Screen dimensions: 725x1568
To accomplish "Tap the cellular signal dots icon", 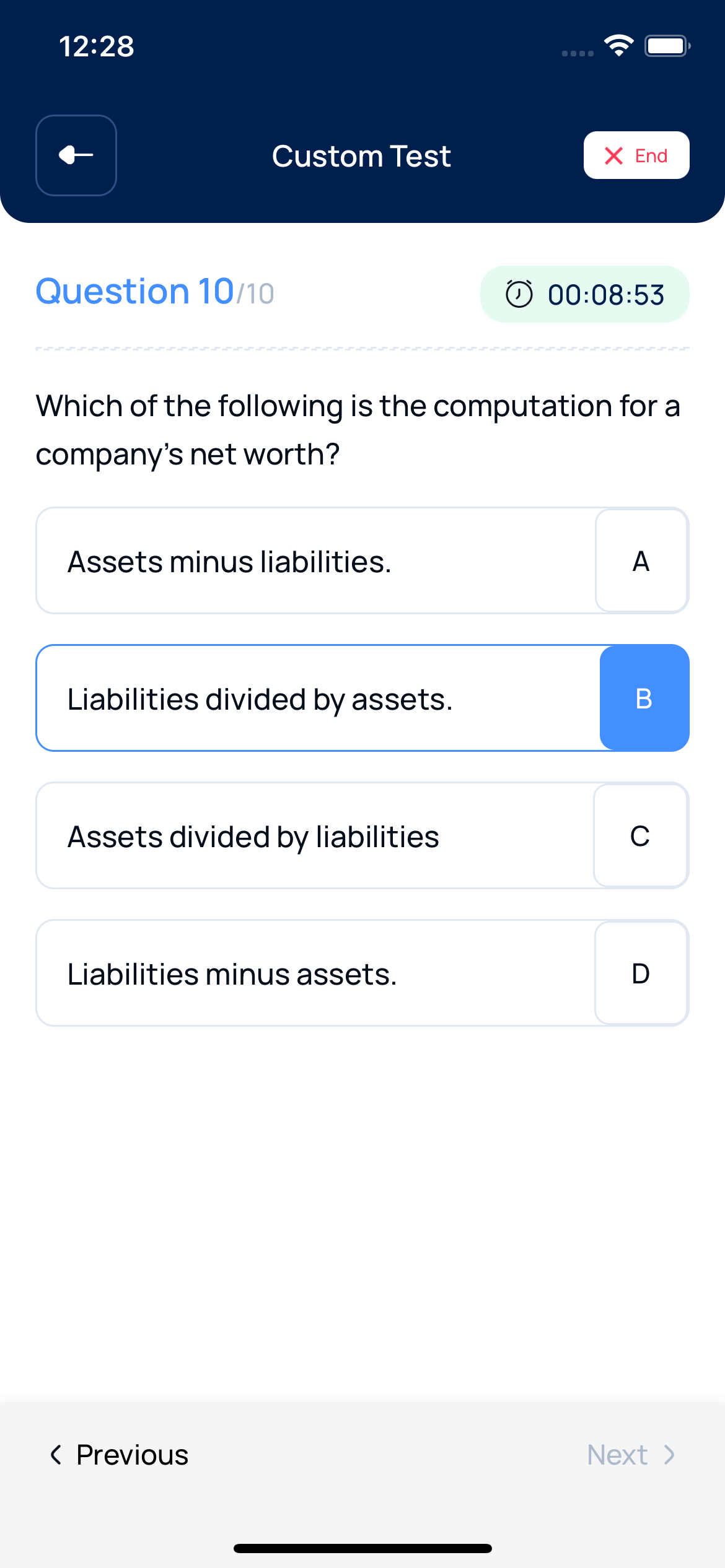I will (x=578, y=53).
